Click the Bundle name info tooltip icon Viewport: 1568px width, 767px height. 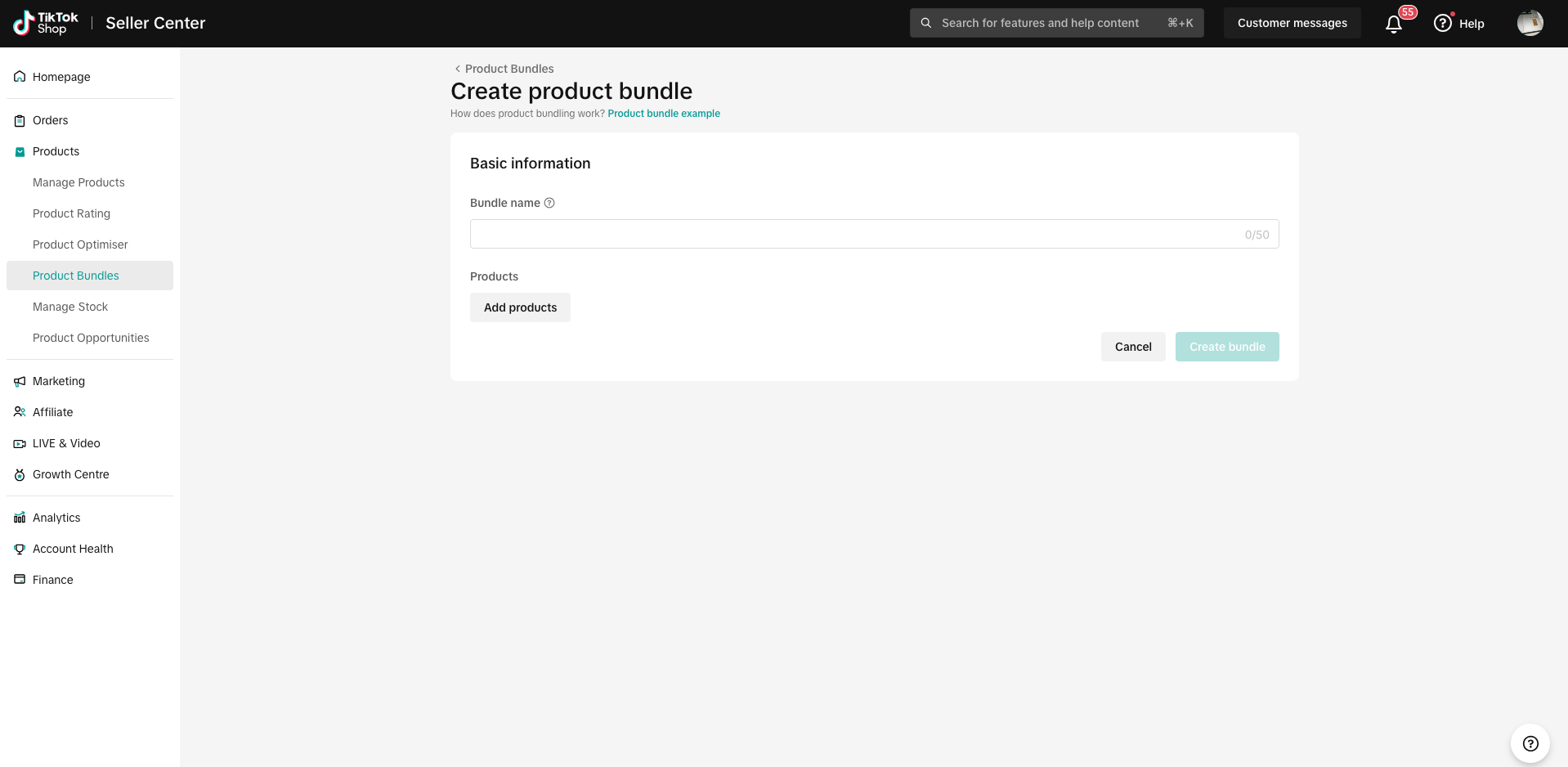[549, 203]
